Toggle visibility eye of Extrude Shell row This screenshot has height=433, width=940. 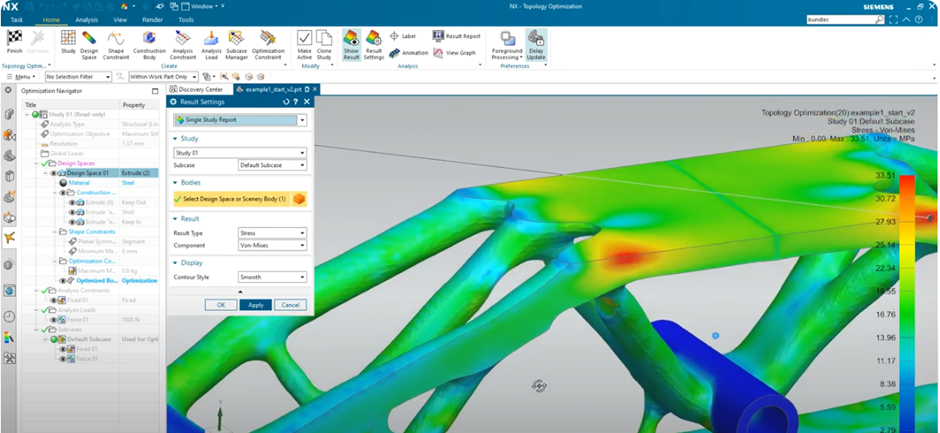pyautogui.click(x=72, y=212)
